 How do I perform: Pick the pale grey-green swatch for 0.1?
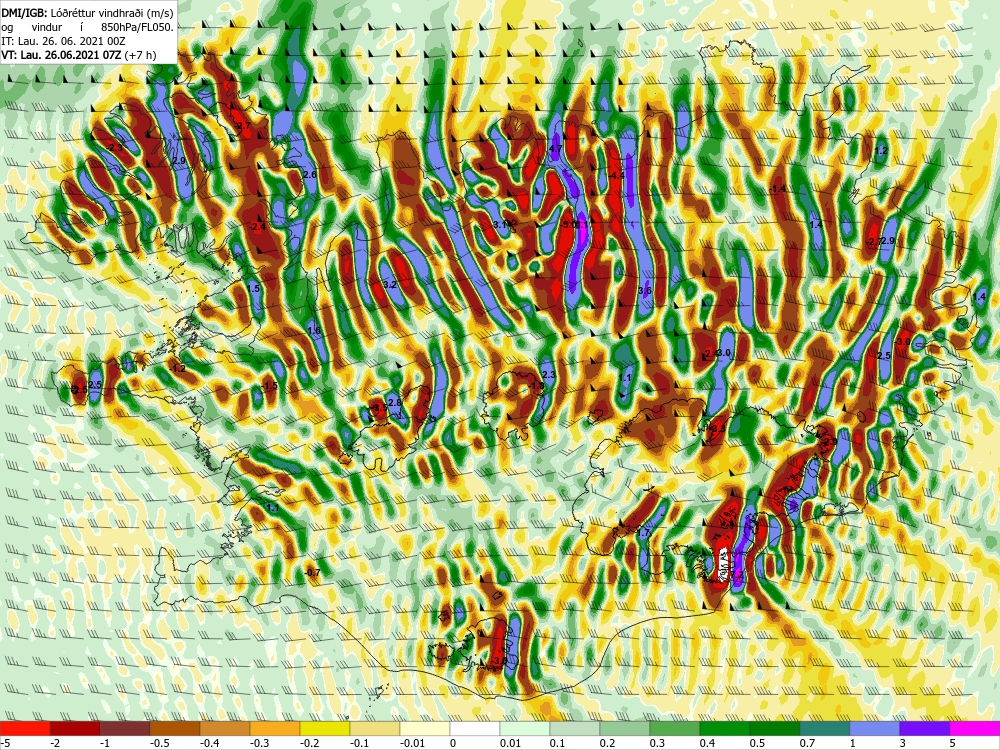pyautogui.click(x=575, y=728)
